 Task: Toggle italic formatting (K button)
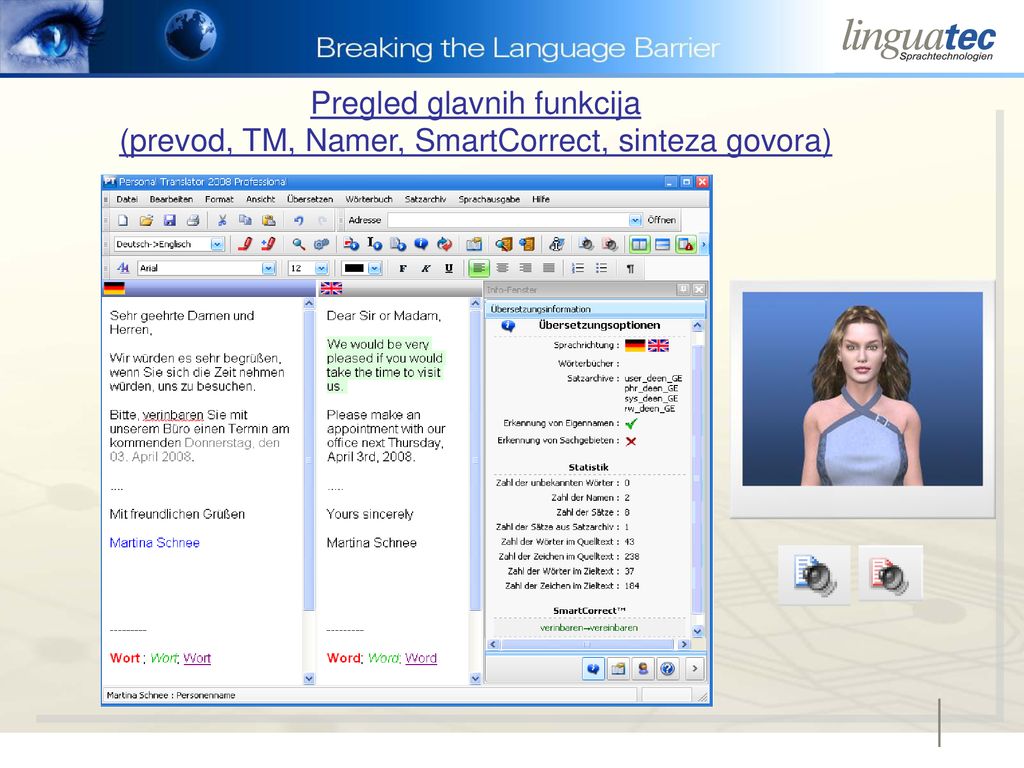[x=426, y=268]
